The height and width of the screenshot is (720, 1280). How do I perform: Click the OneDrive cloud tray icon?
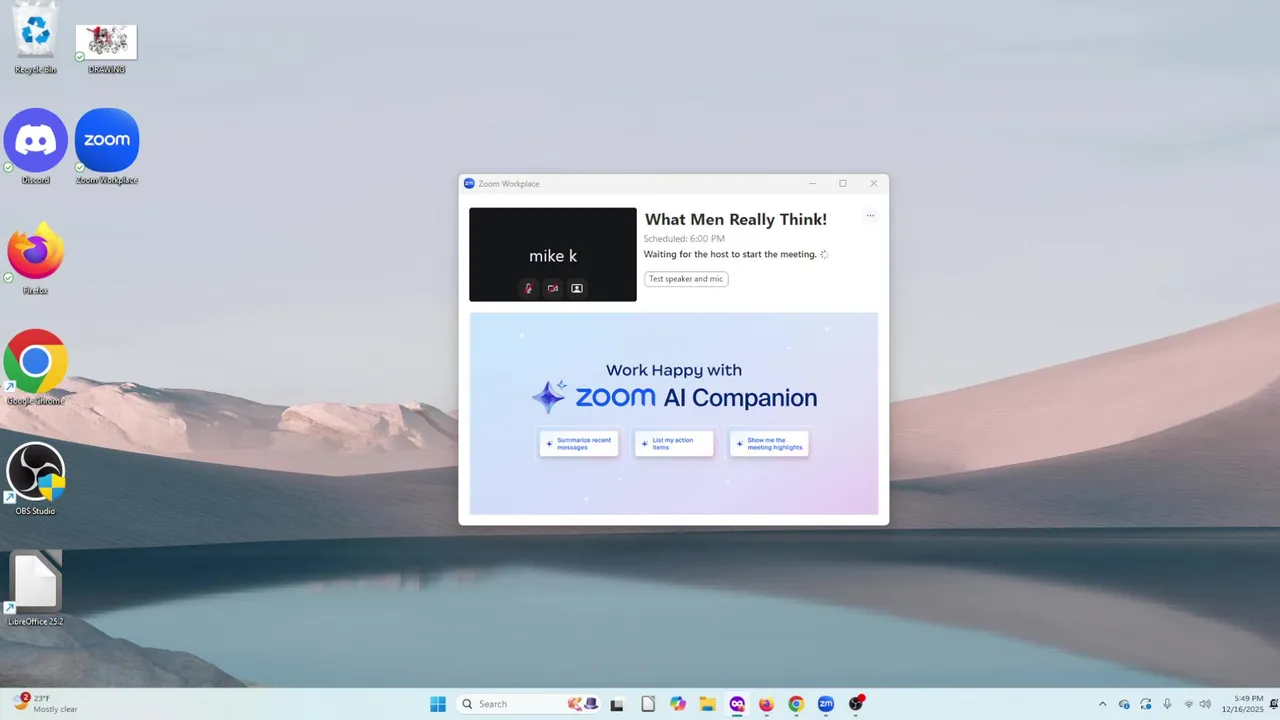pyautogui.click(x=1124, y=704)
